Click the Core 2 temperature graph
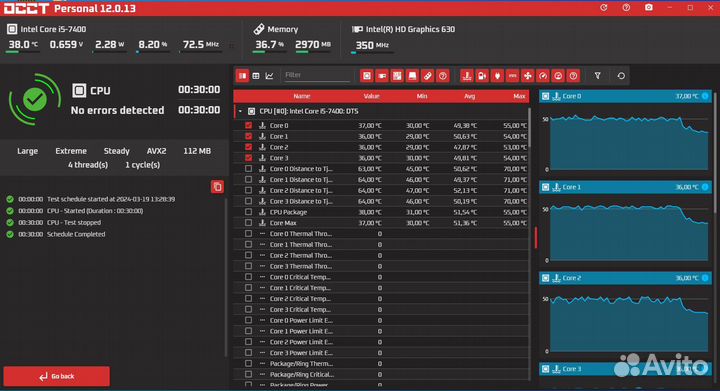720x391 pixels. click(629, 324)
